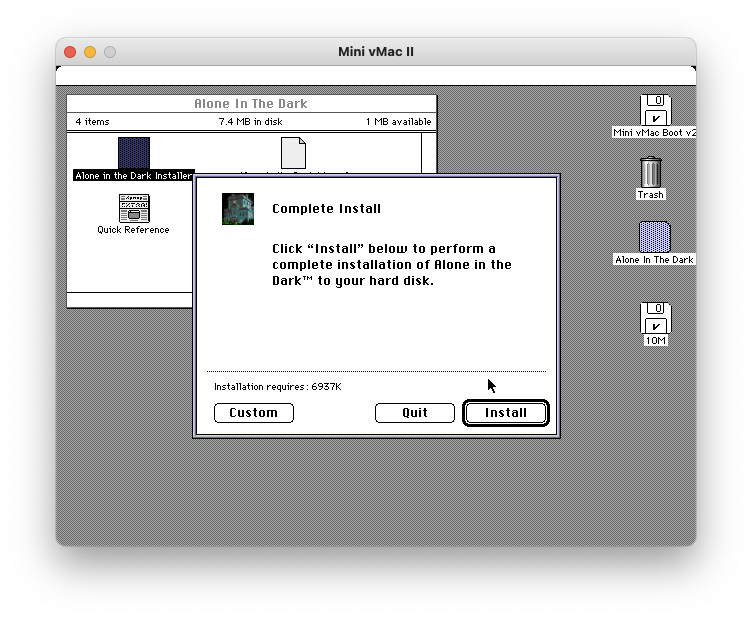The height and width of the screenshot is (620, 752).
Task: Click the Quit button in installer dialog
Action: (x=414, y=413)
